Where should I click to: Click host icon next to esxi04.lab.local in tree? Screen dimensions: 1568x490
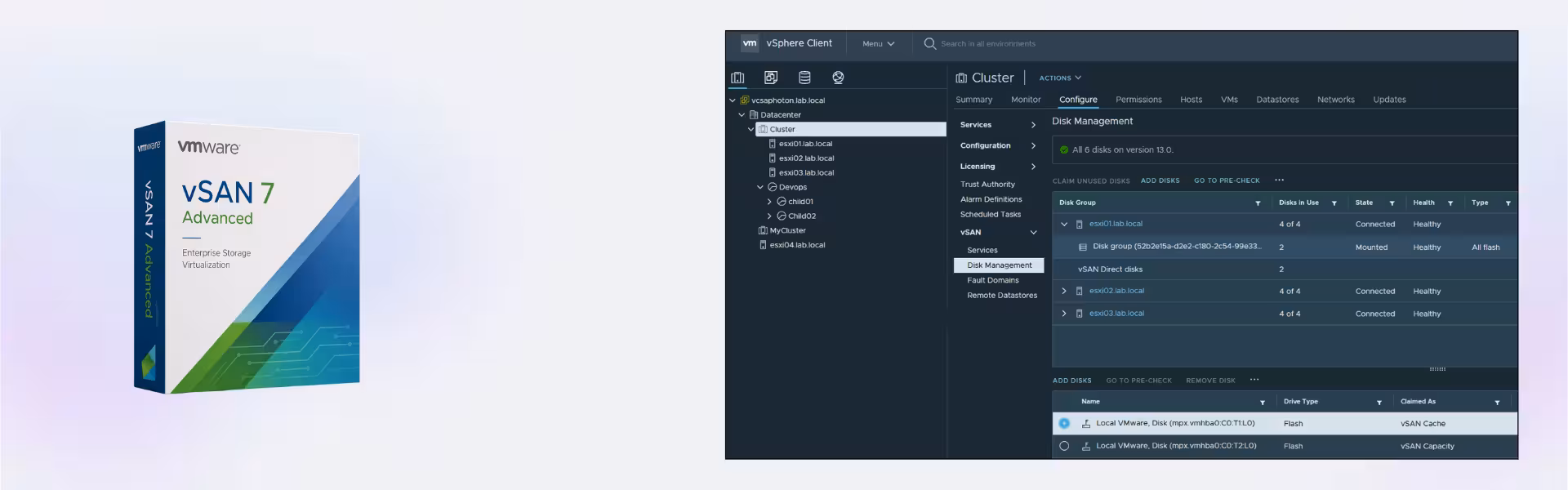pos(763,245)
